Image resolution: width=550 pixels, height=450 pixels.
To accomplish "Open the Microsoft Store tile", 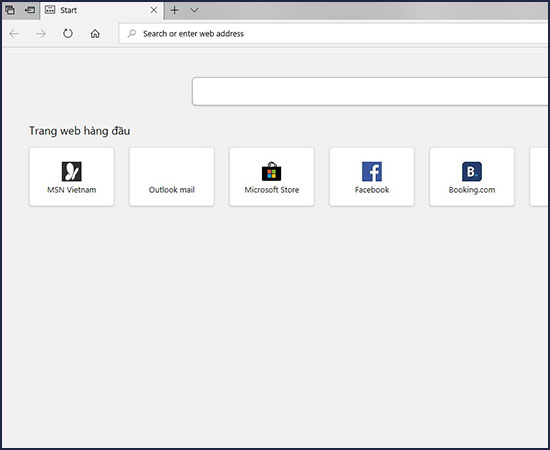I will coord(272,176).
